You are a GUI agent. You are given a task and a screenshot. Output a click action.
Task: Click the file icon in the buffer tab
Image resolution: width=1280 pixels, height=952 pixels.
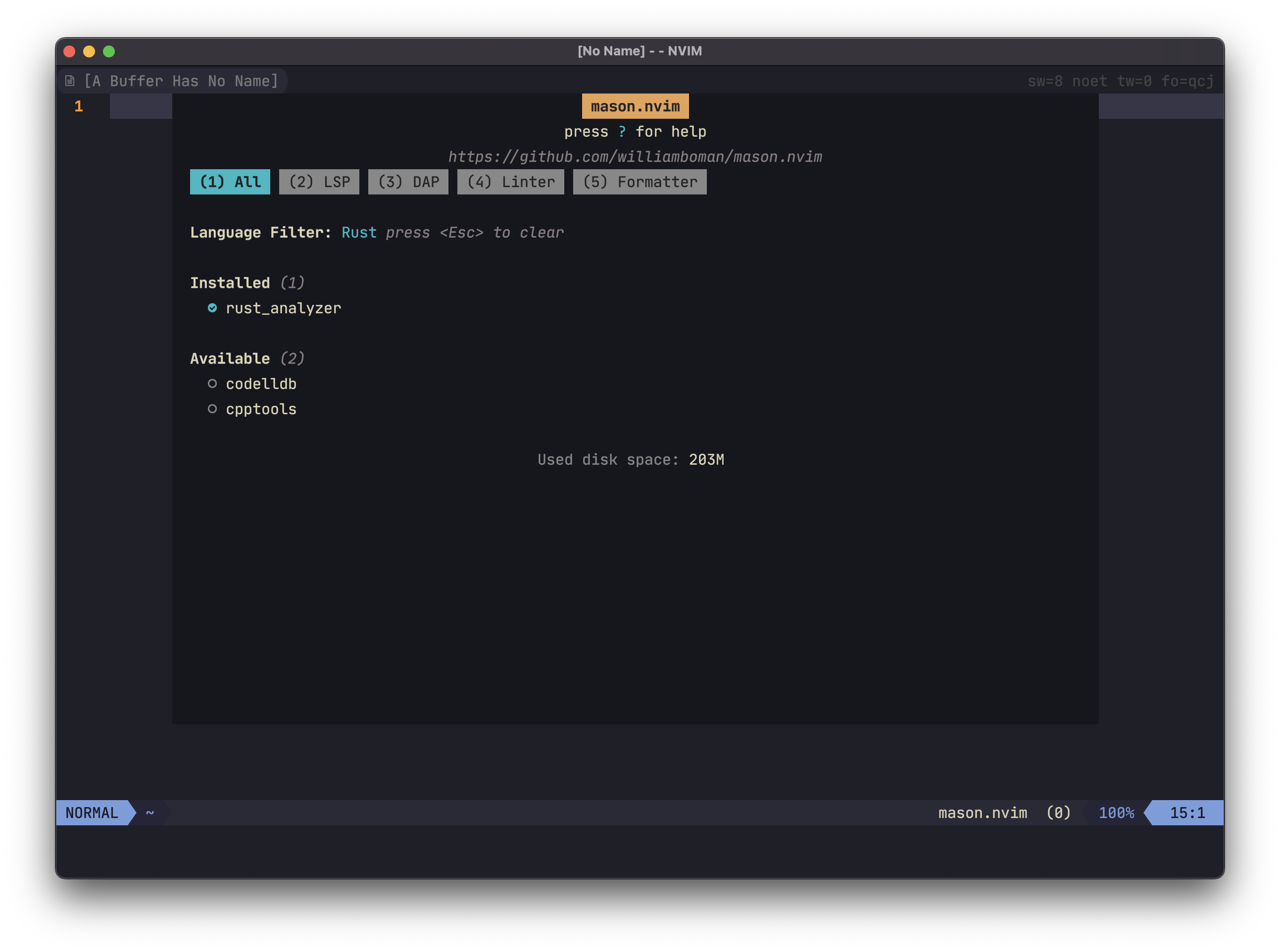coord(70,81)
